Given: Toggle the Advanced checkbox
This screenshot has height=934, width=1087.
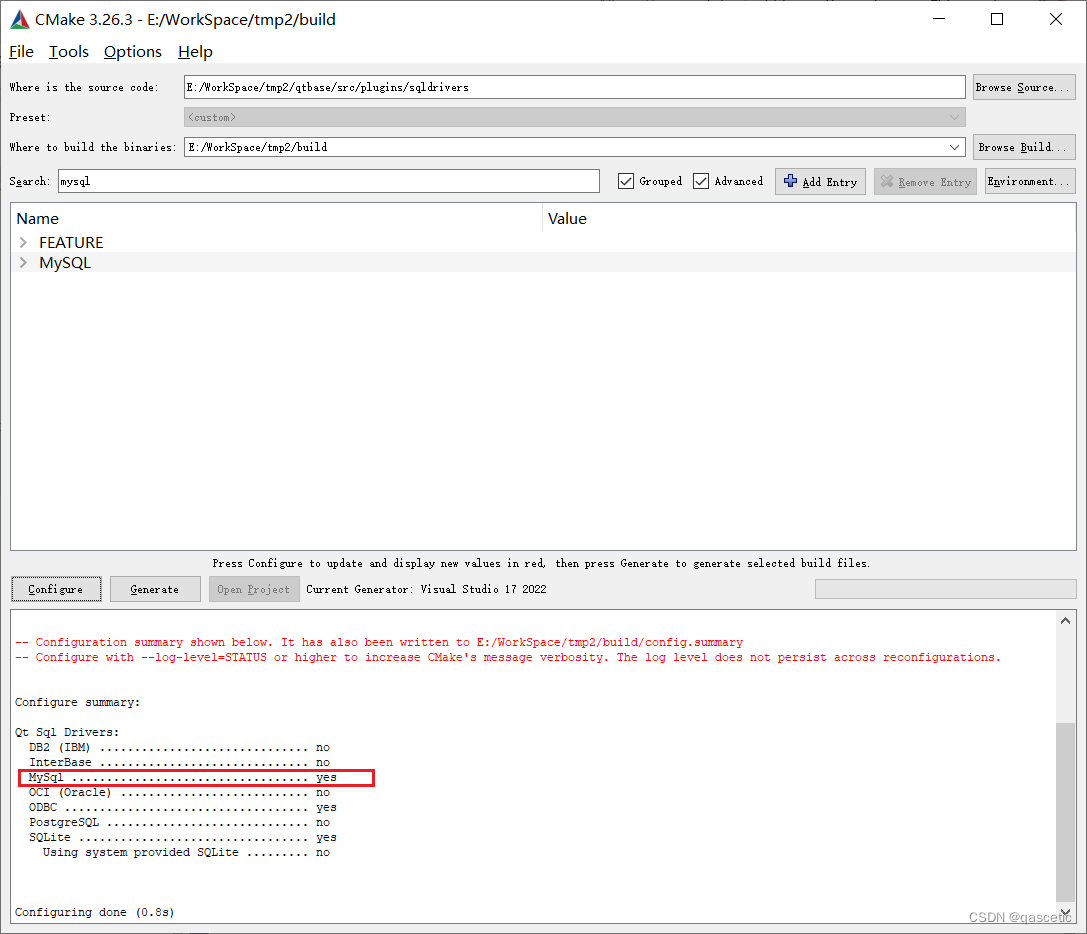Looking at the screenshot, I should [x=701, y=181].
